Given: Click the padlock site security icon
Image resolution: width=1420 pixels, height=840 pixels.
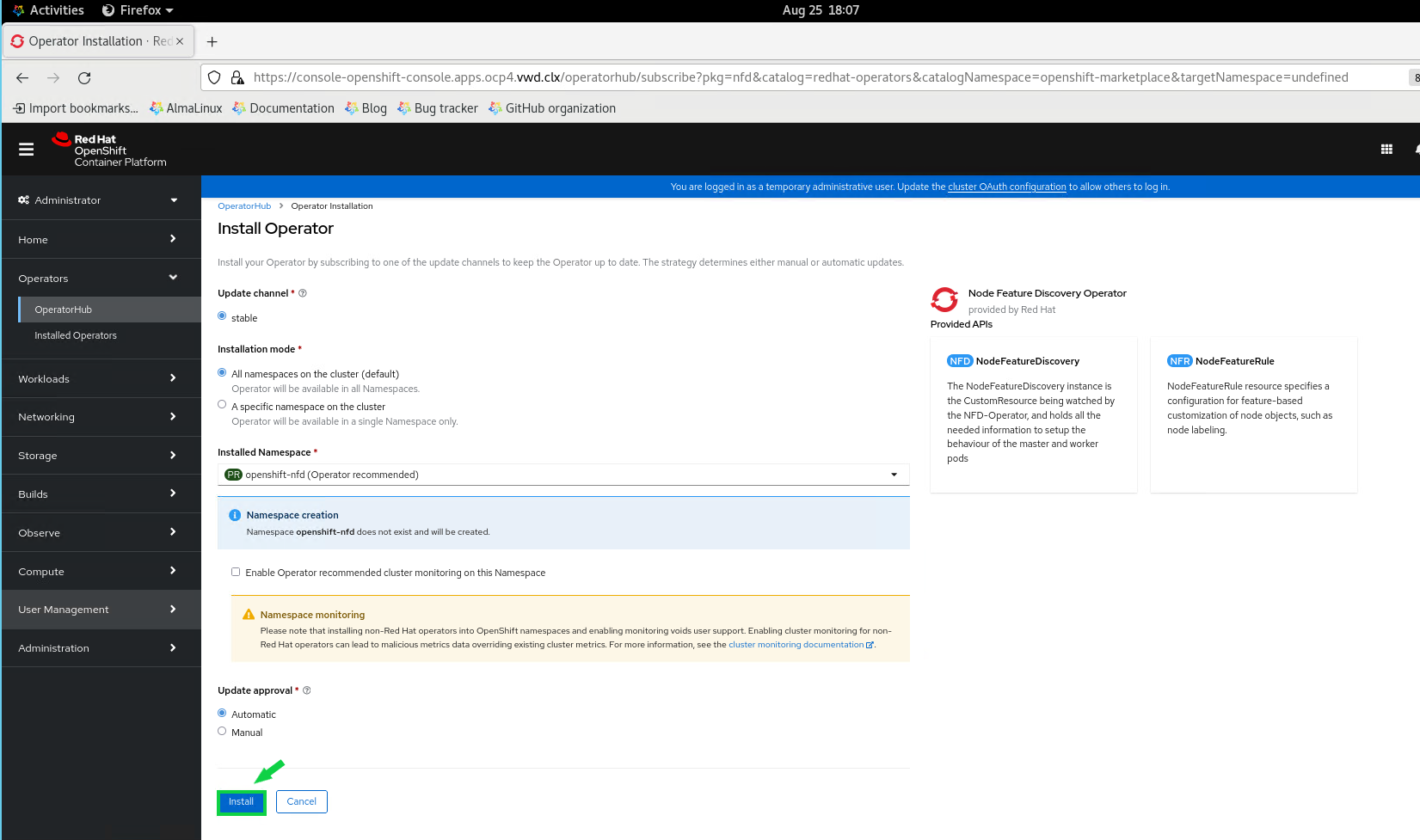Looking at the screenshot, I should (237, 77).
